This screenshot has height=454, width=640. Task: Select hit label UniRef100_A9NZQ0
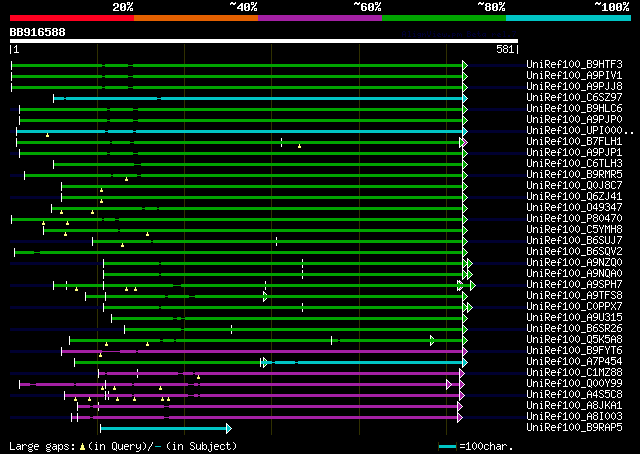[x=574, y=263]
